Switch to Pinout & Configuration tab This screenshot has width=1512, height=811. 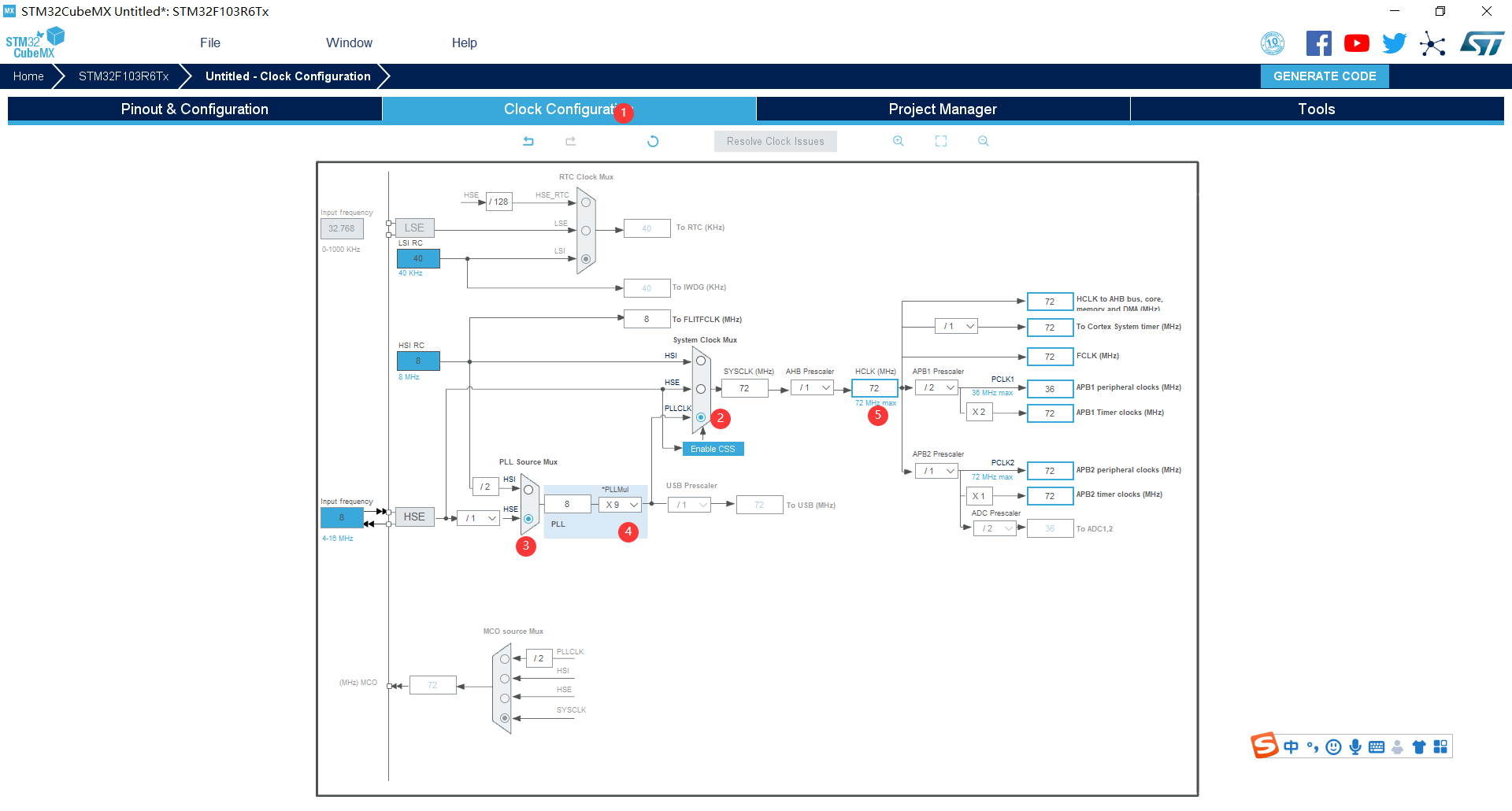195,109
